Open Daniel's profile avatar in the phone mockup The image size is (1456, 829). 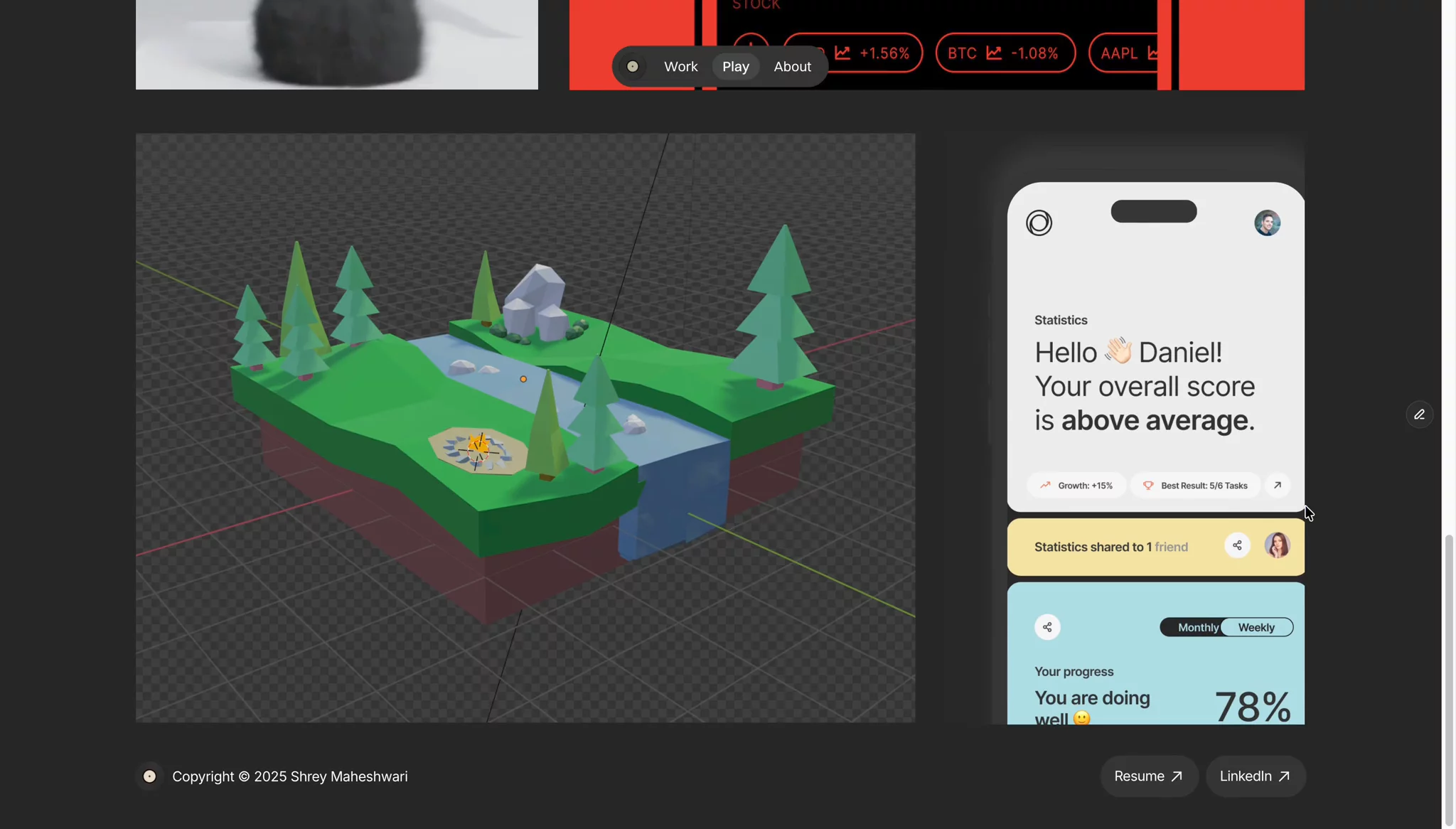pos(1267,223)
